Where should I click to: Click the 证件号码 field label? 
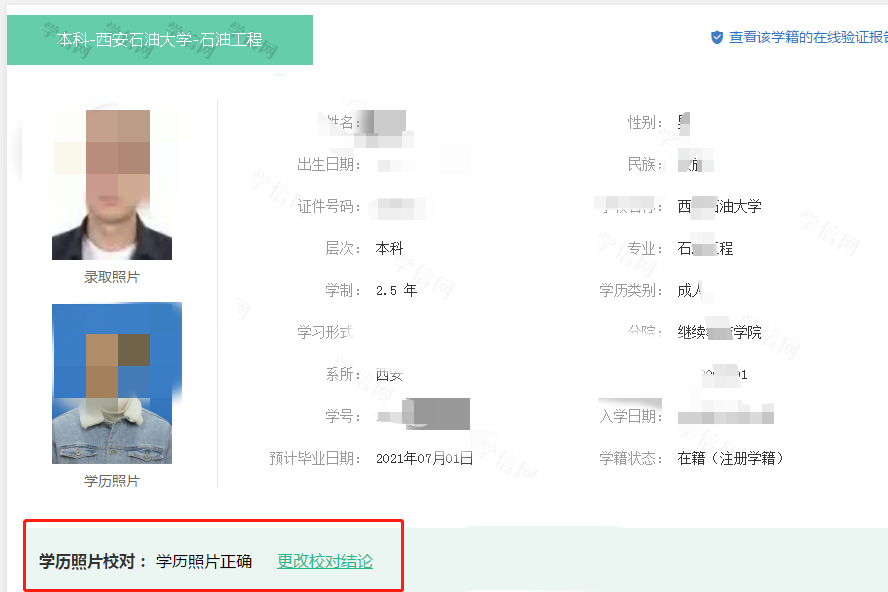click(x=328, y=207)
